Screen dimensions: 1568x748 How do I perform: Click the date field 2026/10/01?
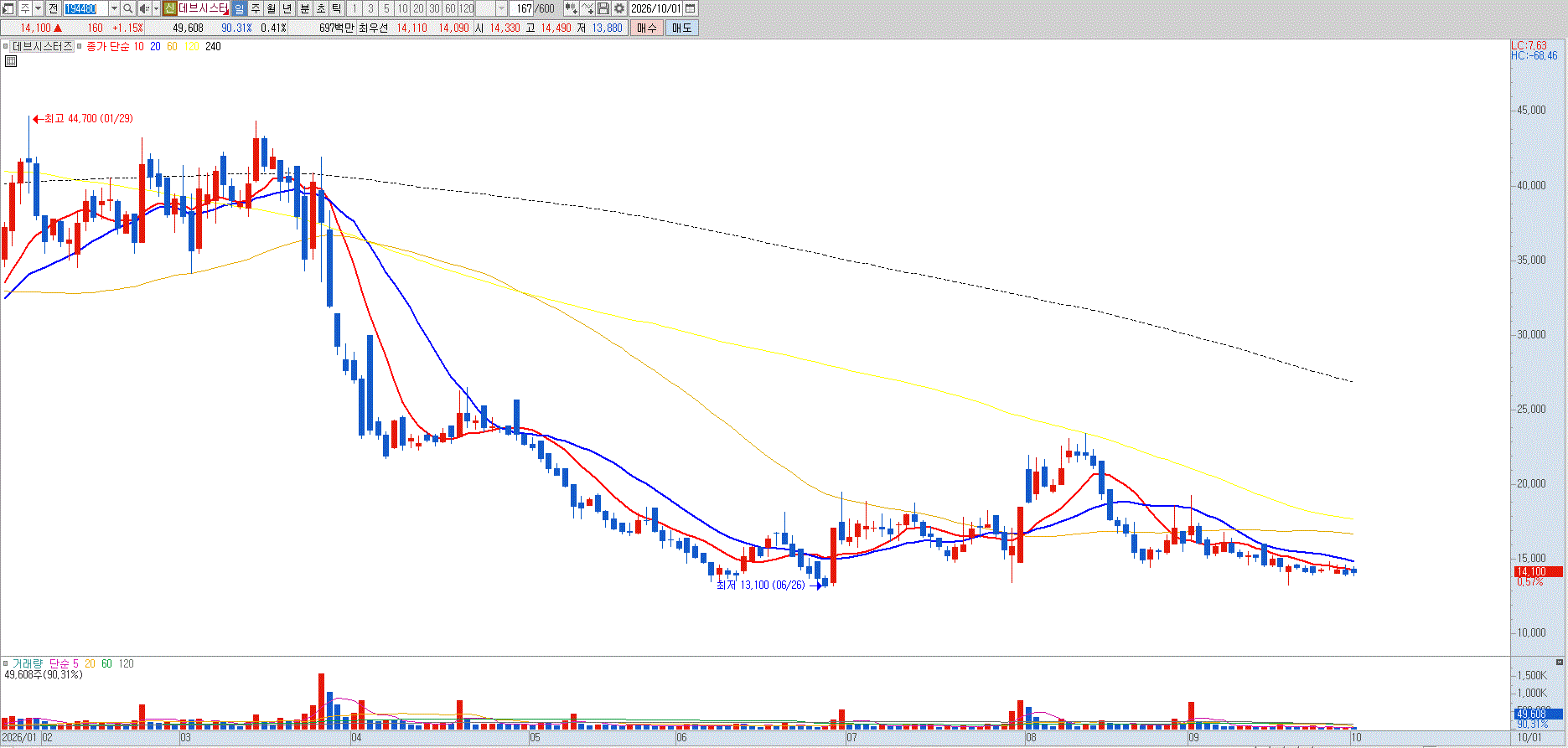coord(656,8)
